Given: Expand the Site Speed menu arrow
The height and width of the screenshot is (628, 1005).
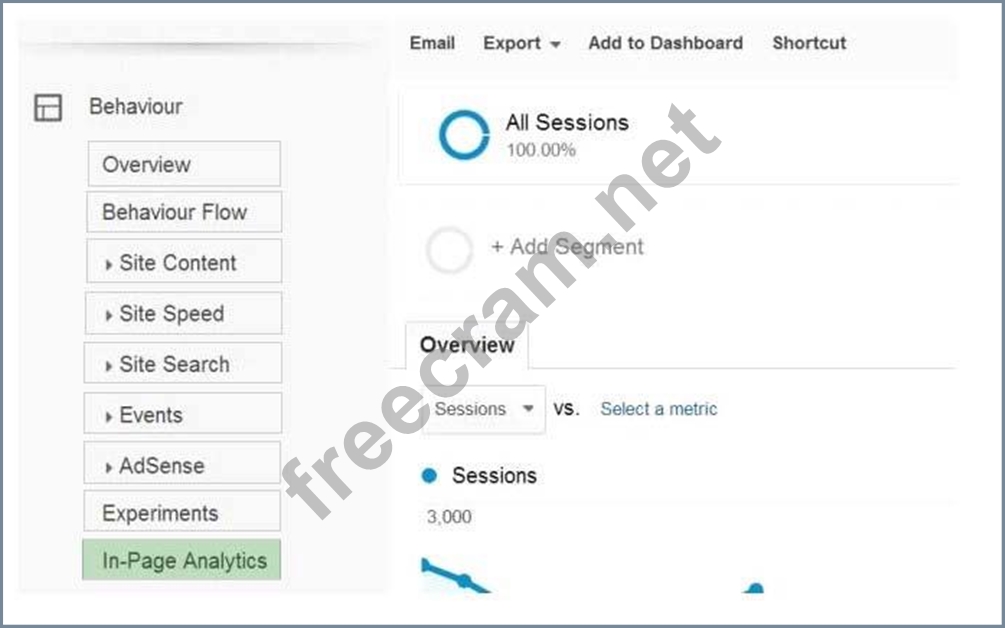Looking at the screenshot, I should coord(108,315).
